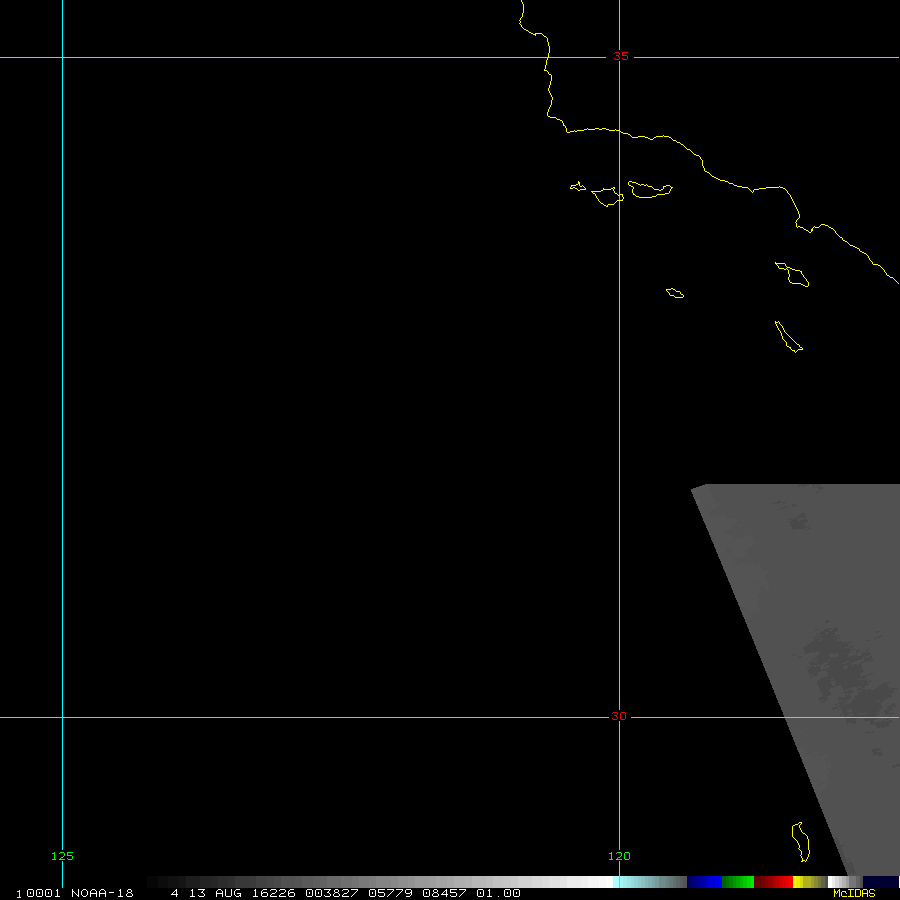Click the island outline near bottom edge

[800, 841]
